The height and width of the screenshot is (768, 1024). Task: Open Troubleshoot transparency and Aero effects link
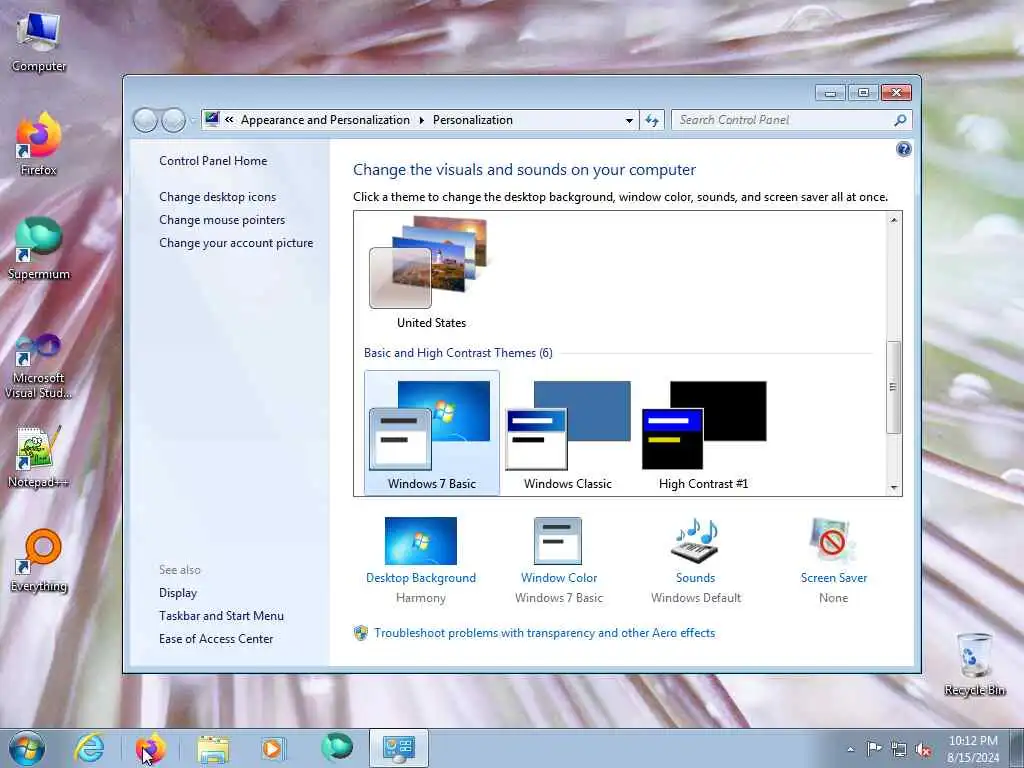click(x=545, y=632)
